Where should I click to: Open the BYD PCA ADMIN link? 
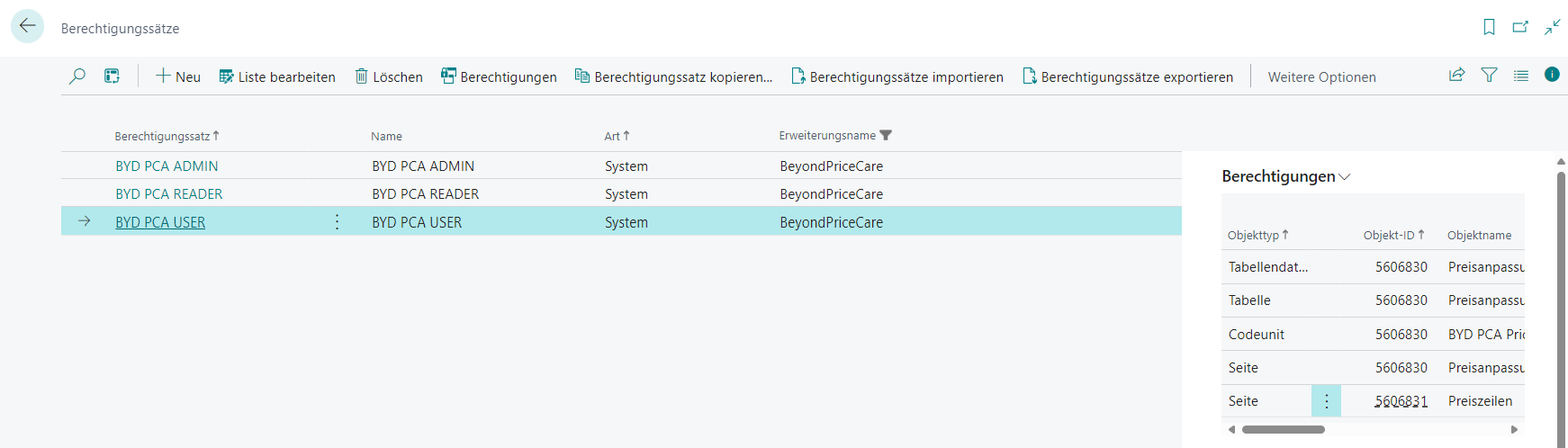coord(167,166)
